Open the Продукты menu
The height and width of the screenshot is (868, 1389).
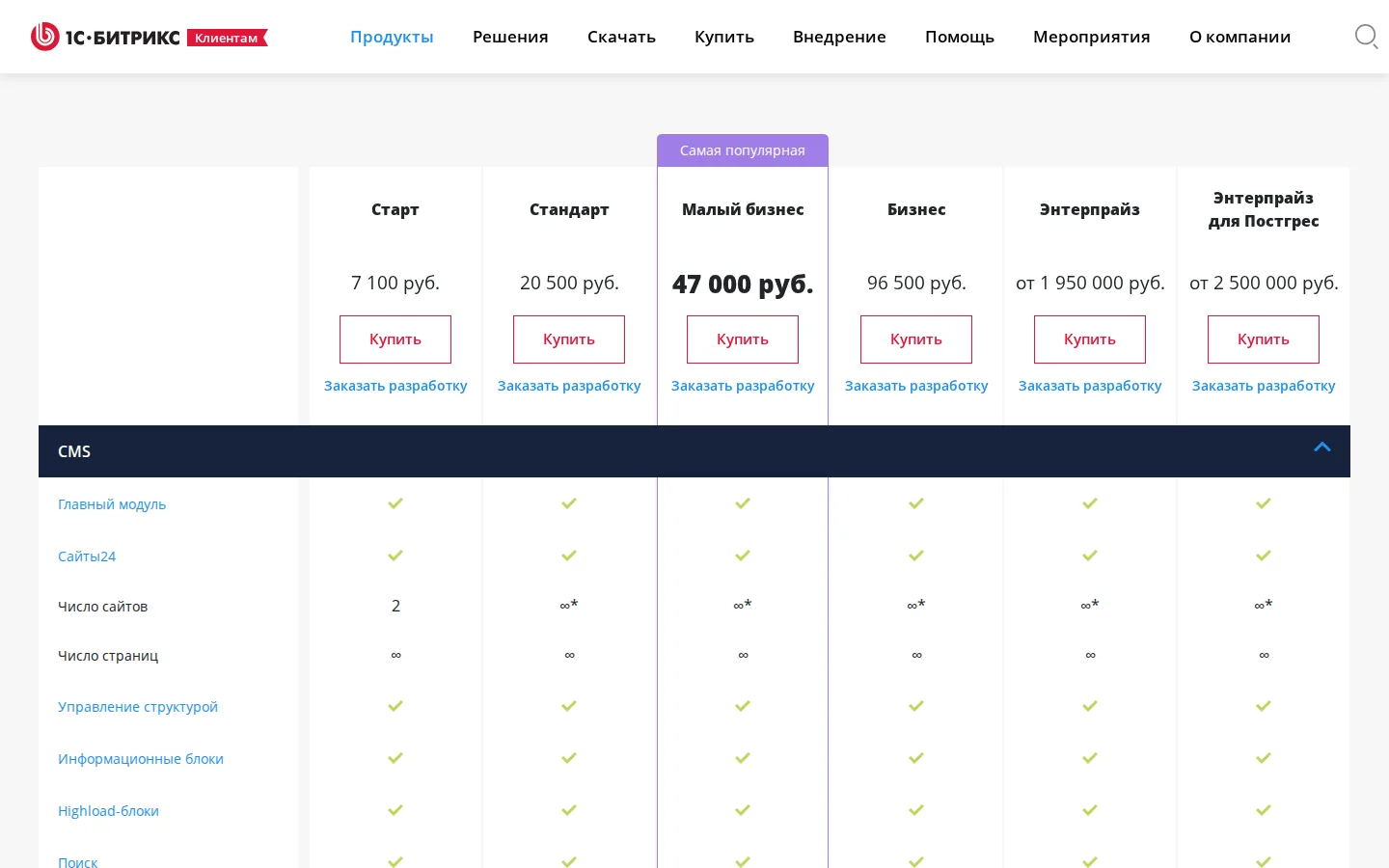[392, 37]
